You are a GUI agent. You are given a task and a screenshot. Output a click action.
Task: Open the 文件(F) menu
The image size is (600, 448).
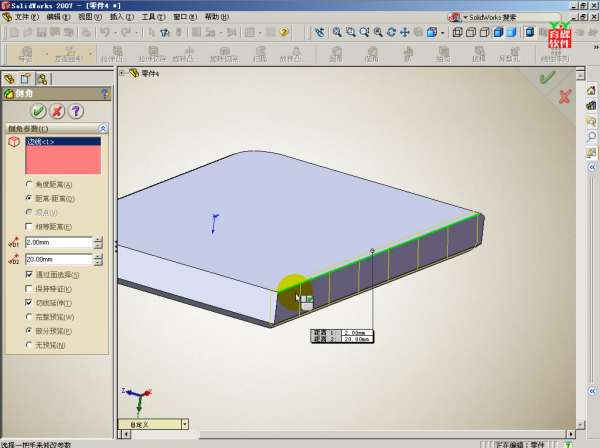pos(26,17)
